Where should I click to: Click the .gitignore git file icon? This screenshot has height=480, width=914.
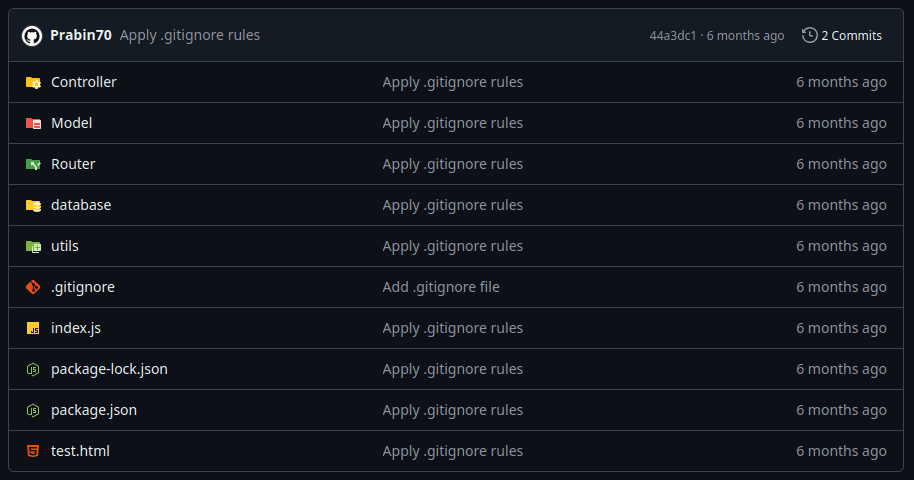tap(33, 287)
